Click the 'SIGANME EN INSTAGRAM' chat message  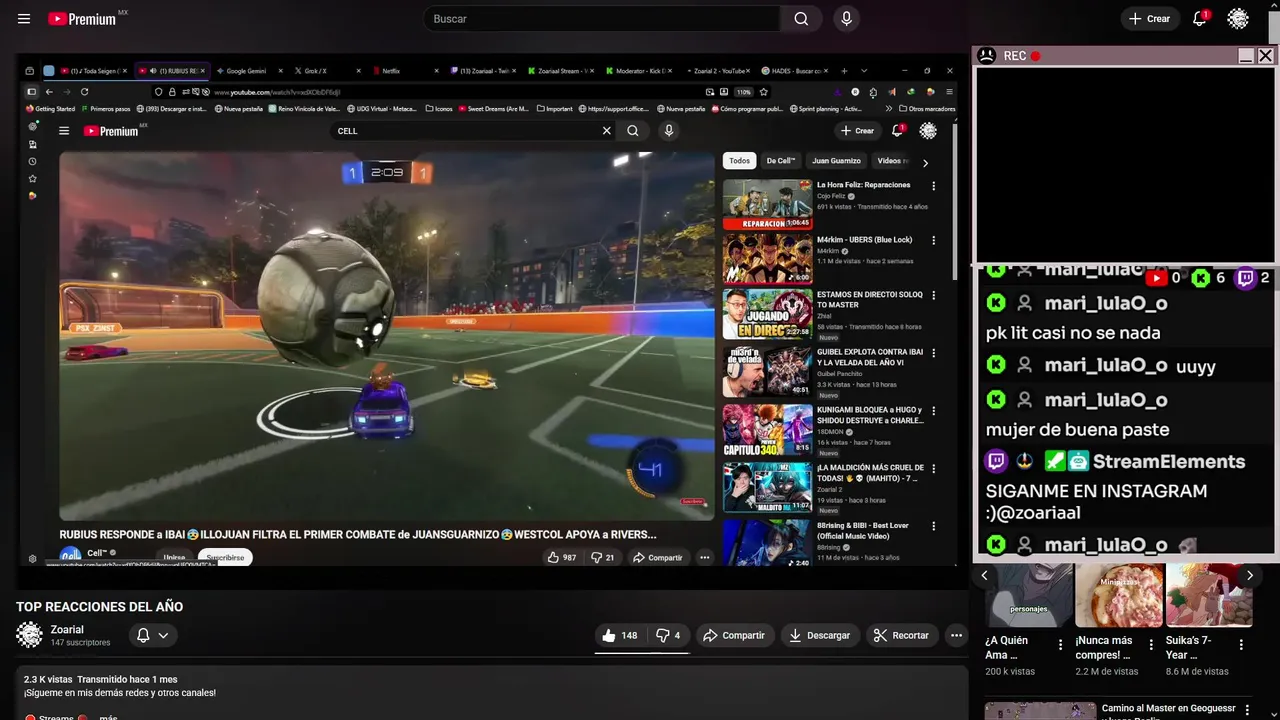(x=1096, y=502)
